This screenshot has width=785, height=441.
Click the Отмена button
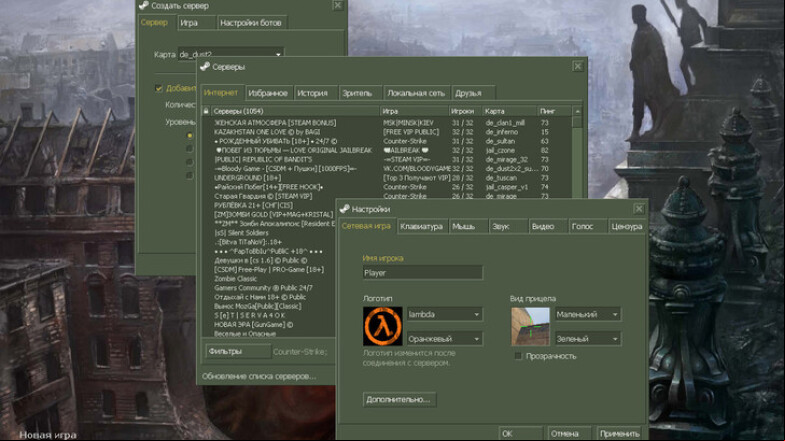click(570, 433)
